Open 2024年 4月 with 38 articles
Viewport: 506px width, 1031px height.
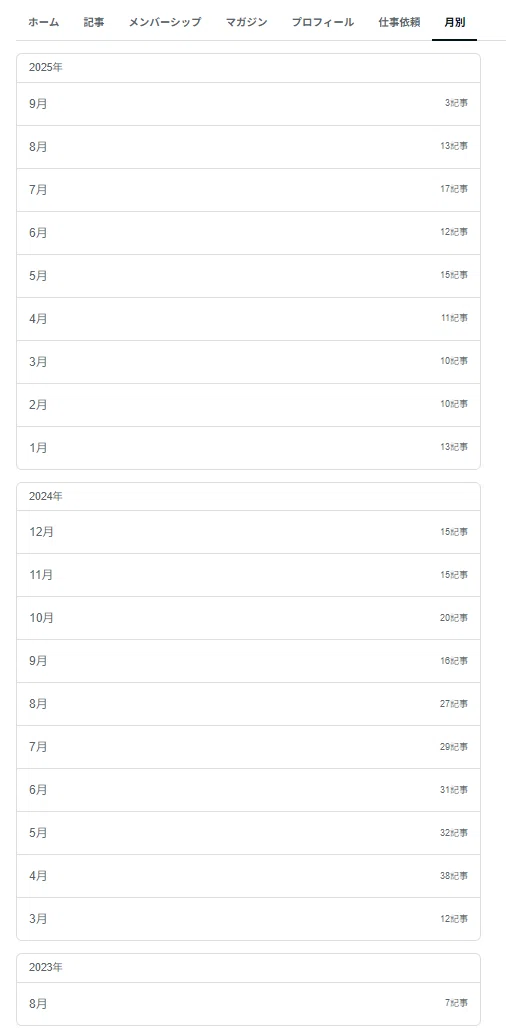(248, 876)
